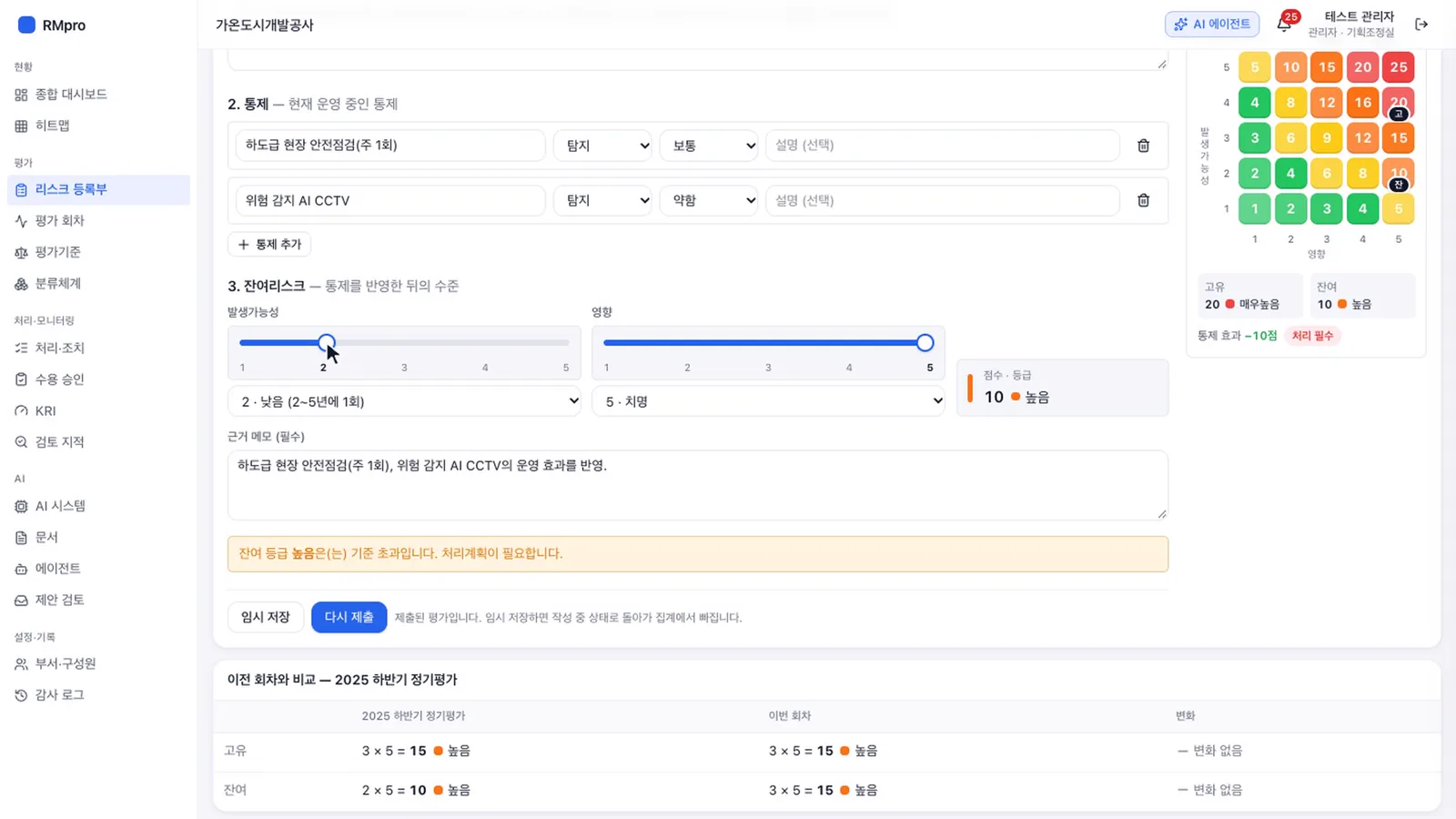Viewport: 1456px width, 819px height.
Task: Navigate to 처리·조치
Action: 98,348
